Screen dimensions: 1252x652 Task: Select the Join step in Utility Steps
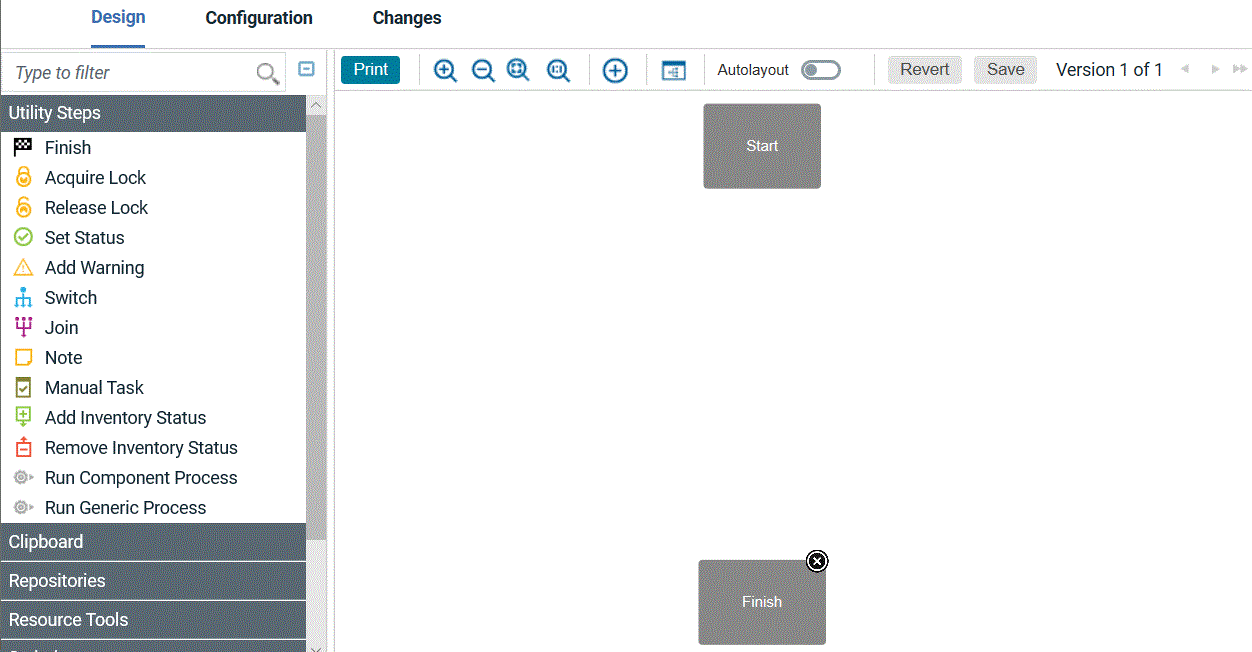click(61, 327)
